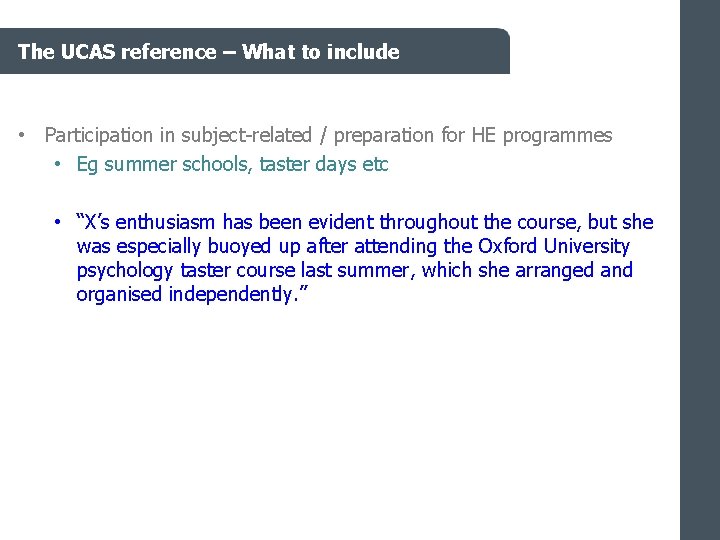Screen dimensions: 720x540
Task: Click the slide title 'The UCAS reference'
Action: click(116, 52)
